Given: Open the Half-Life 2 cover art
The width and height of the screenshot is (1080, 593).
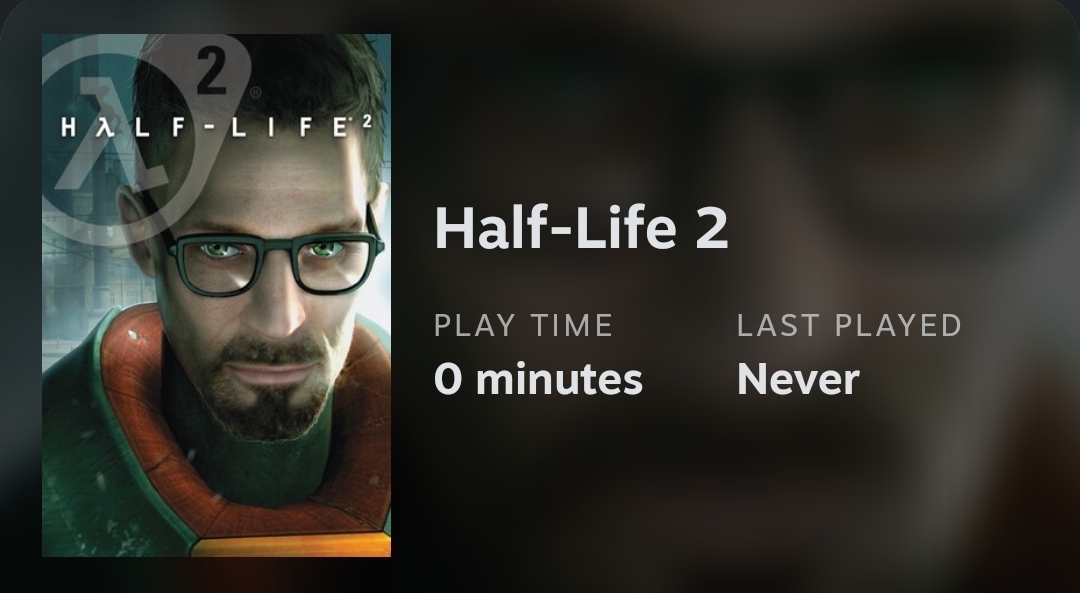Looking at the screenshot, I should (216, 296).
